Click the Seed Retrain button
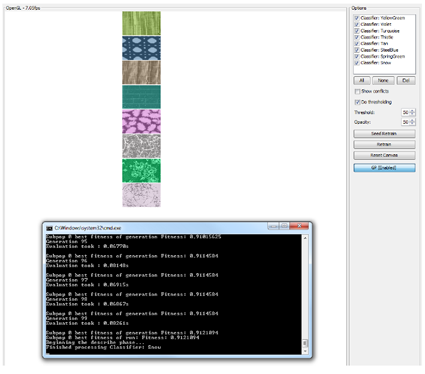The width and height of the screenshot is (425, 374). (384, 134)
